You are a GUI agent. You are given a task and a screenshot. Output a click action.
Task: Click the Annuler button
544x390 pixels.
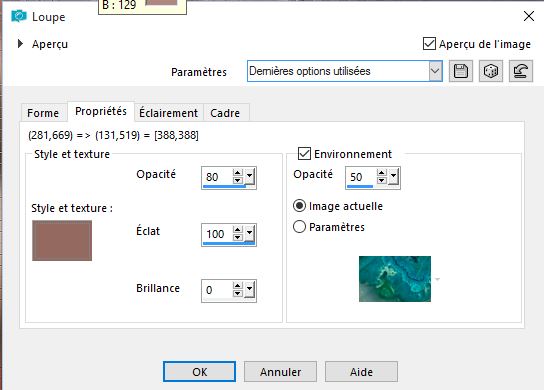tap(280, 372)
